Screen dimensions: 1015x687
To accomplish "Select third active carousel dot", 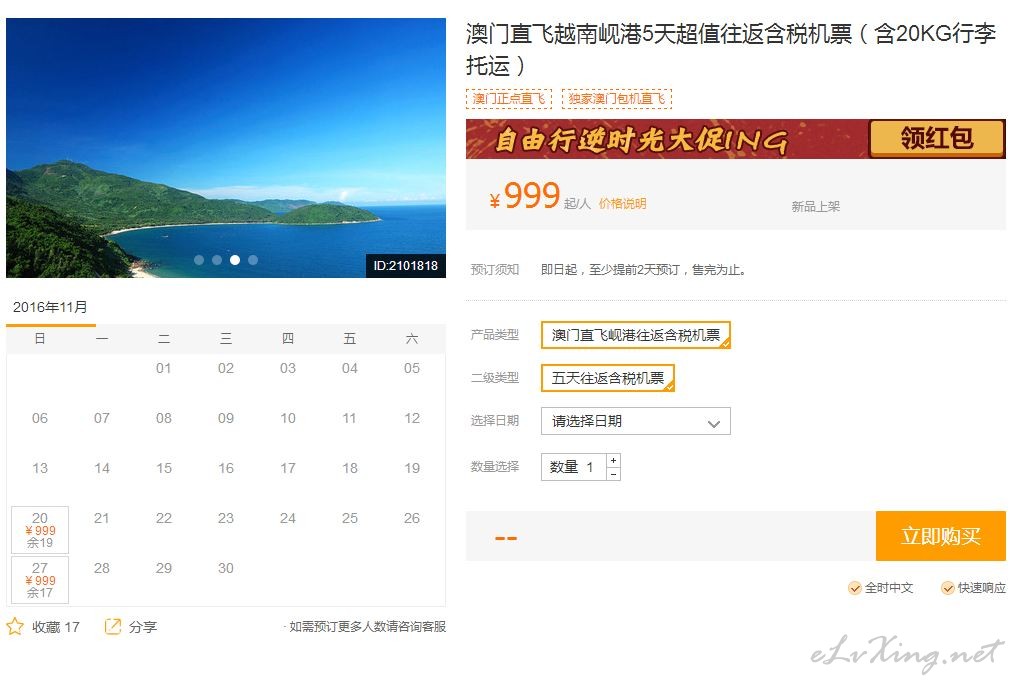I will pyautogui.click(x=235, y=260).
